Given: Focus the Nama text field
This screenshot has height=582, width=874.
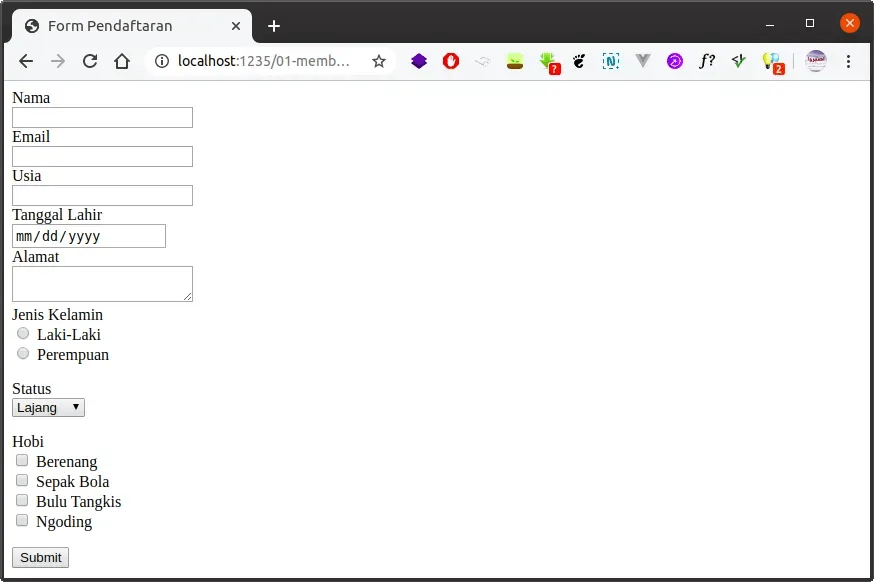Looking at the screenshot, I should click(x=103, y=118).
